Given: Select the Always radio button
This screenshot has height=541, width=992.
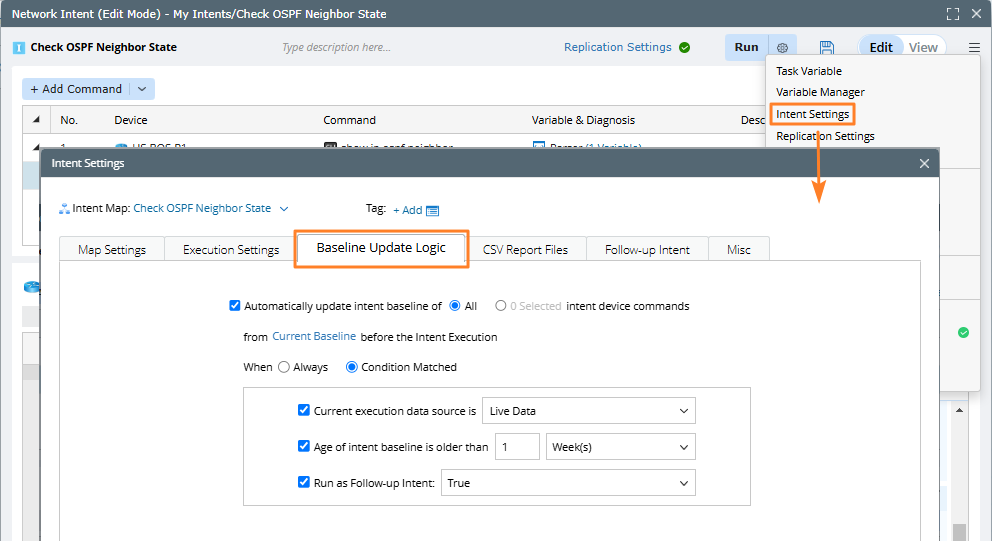Looking at the screenshot, I should pos(284,367).
